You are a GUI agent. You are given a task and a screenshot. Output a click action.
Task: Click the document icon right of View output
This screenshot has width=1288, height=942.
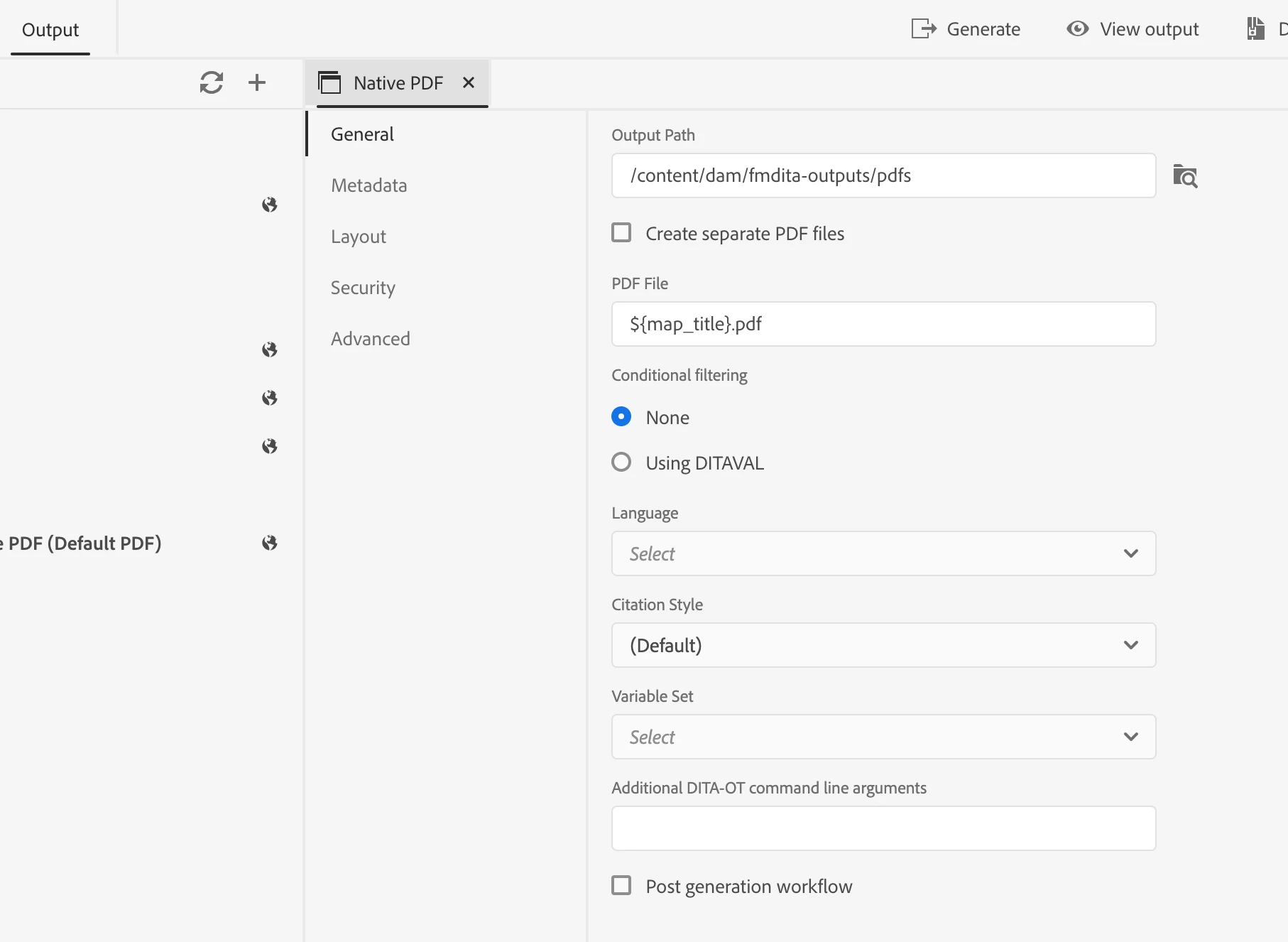click(1255, 29)
